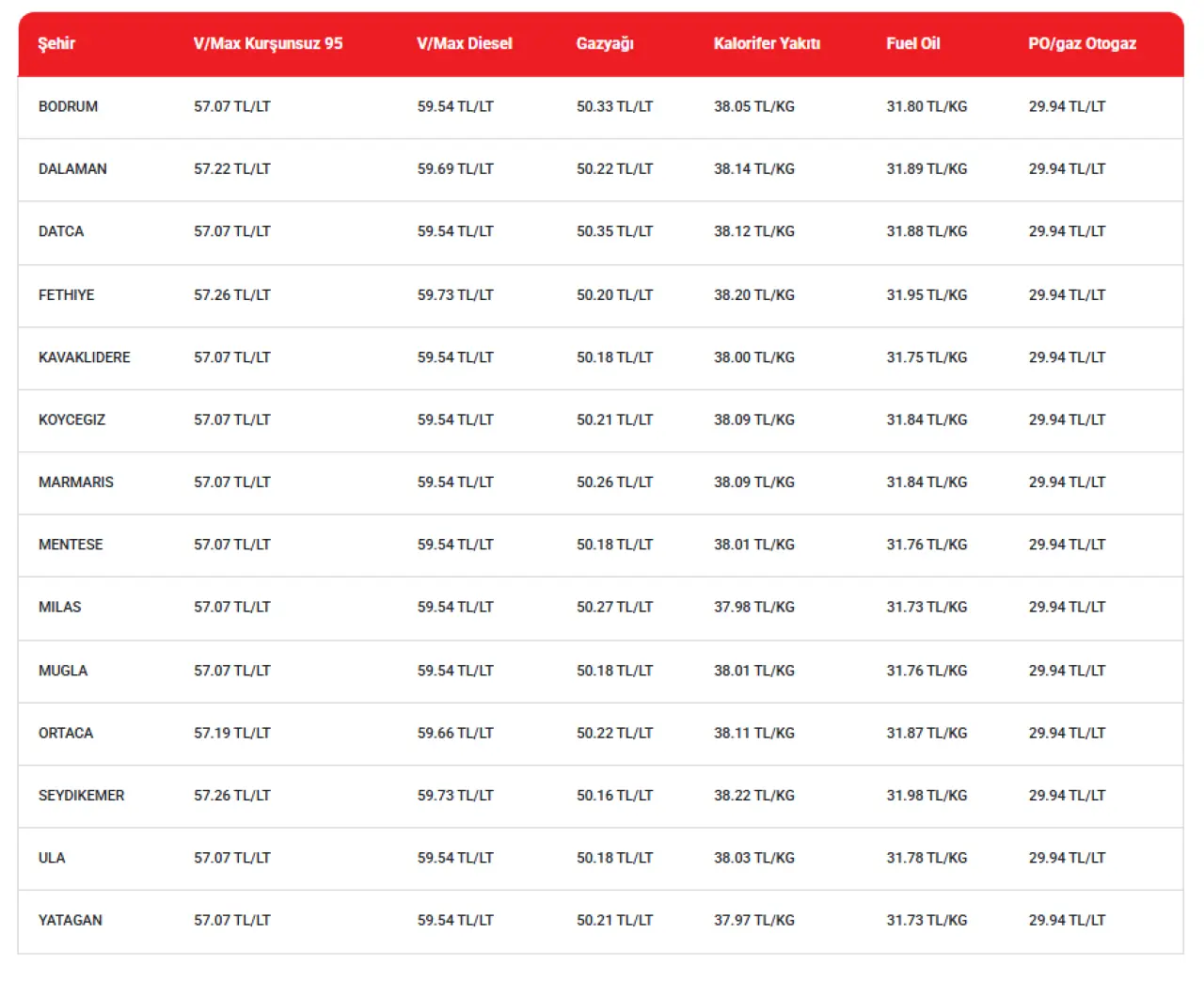Select the V/Max Diesel column header
Screen dimensions: 1204x981
465,43
